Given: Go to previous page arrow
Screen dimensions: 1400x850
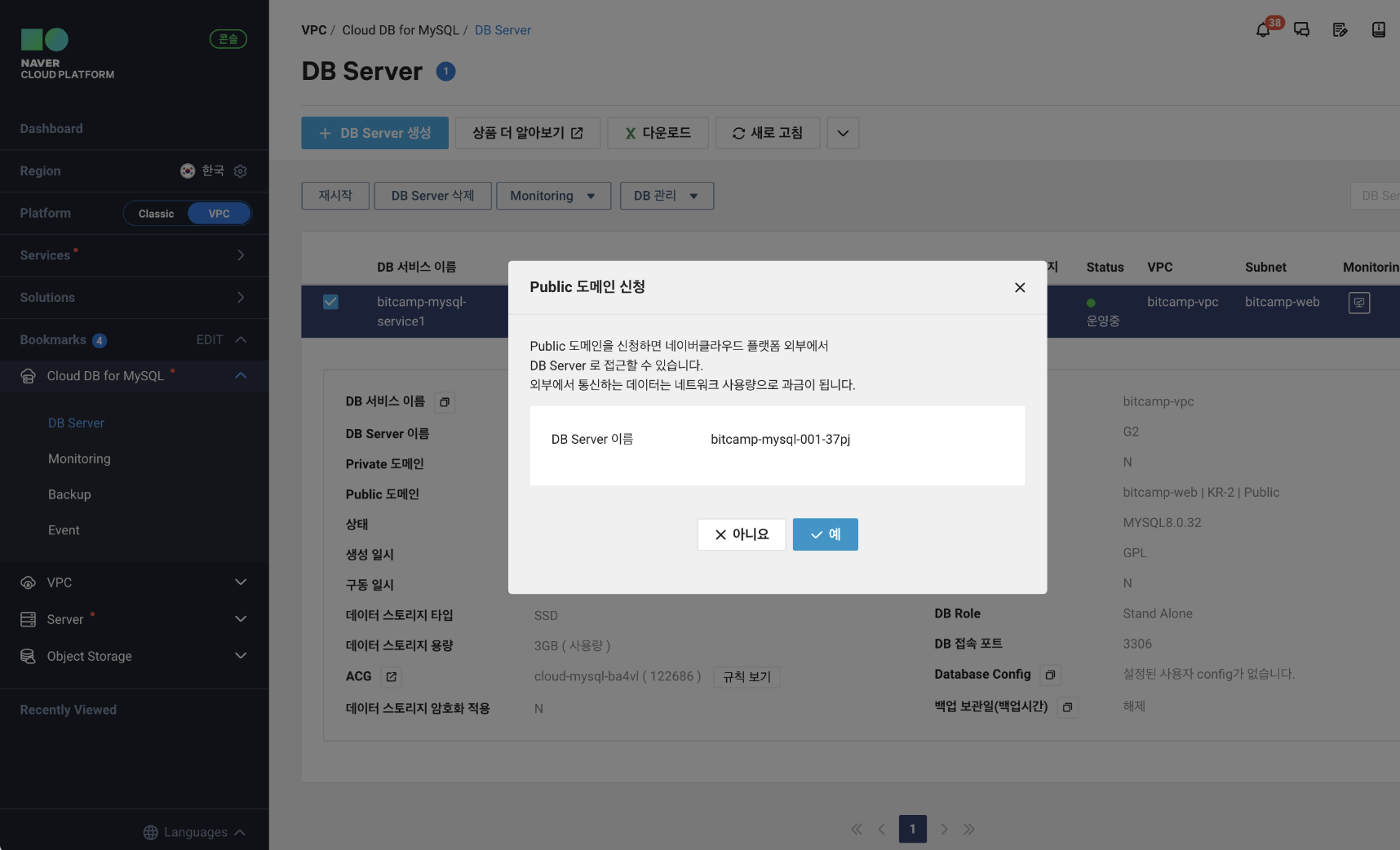Looking at the screenshot, I should point(882,829).
